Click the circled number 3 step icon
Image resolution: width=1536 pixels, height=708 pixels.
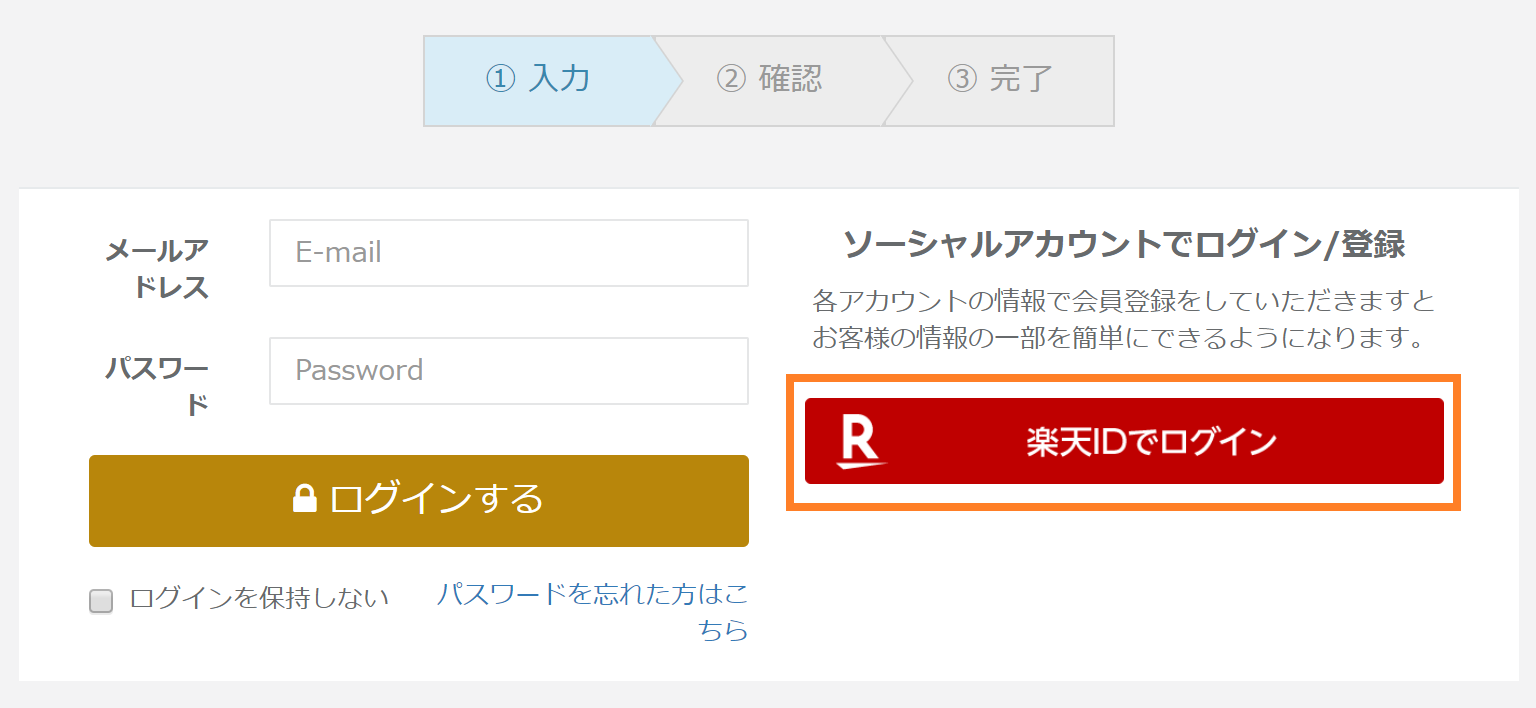tap(961, 79)
